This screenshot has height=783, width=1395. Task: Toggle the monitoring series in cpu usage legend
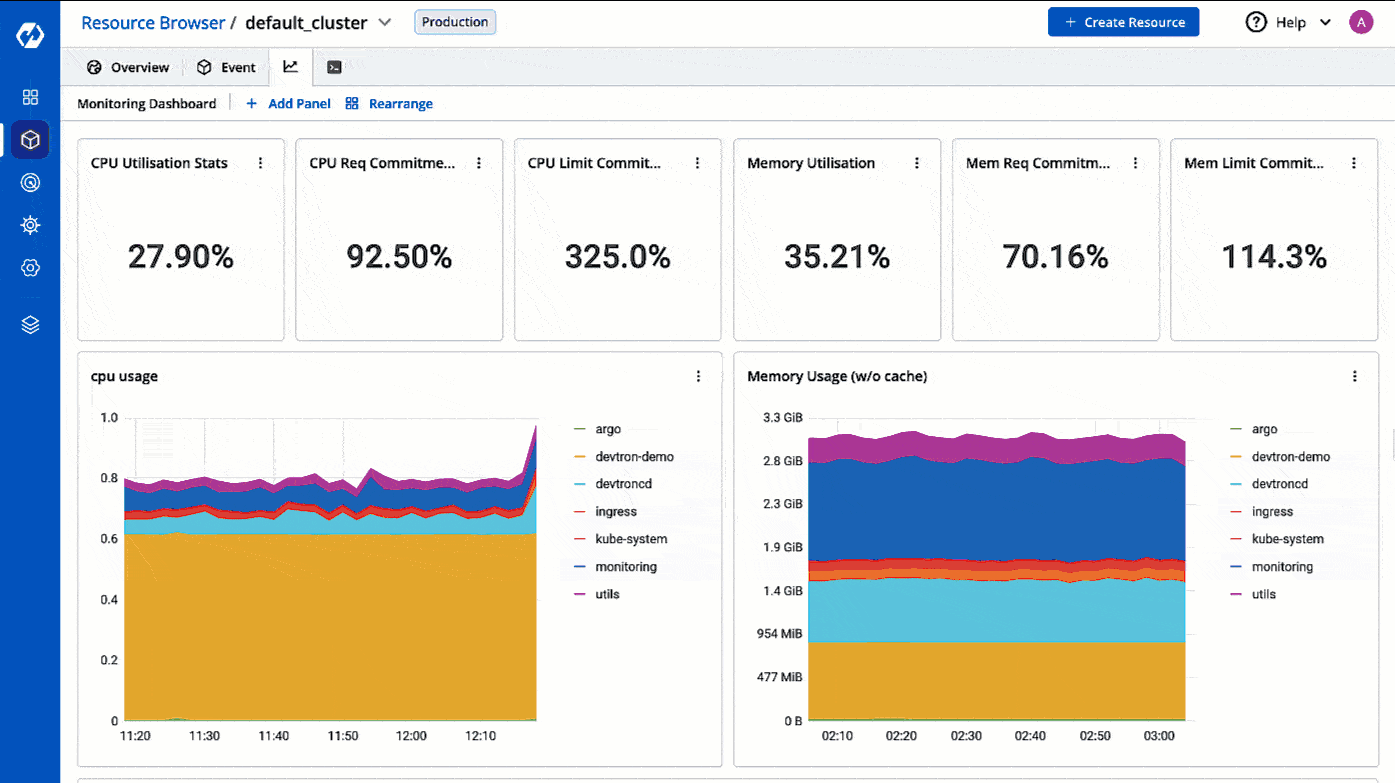click(626, 566)
